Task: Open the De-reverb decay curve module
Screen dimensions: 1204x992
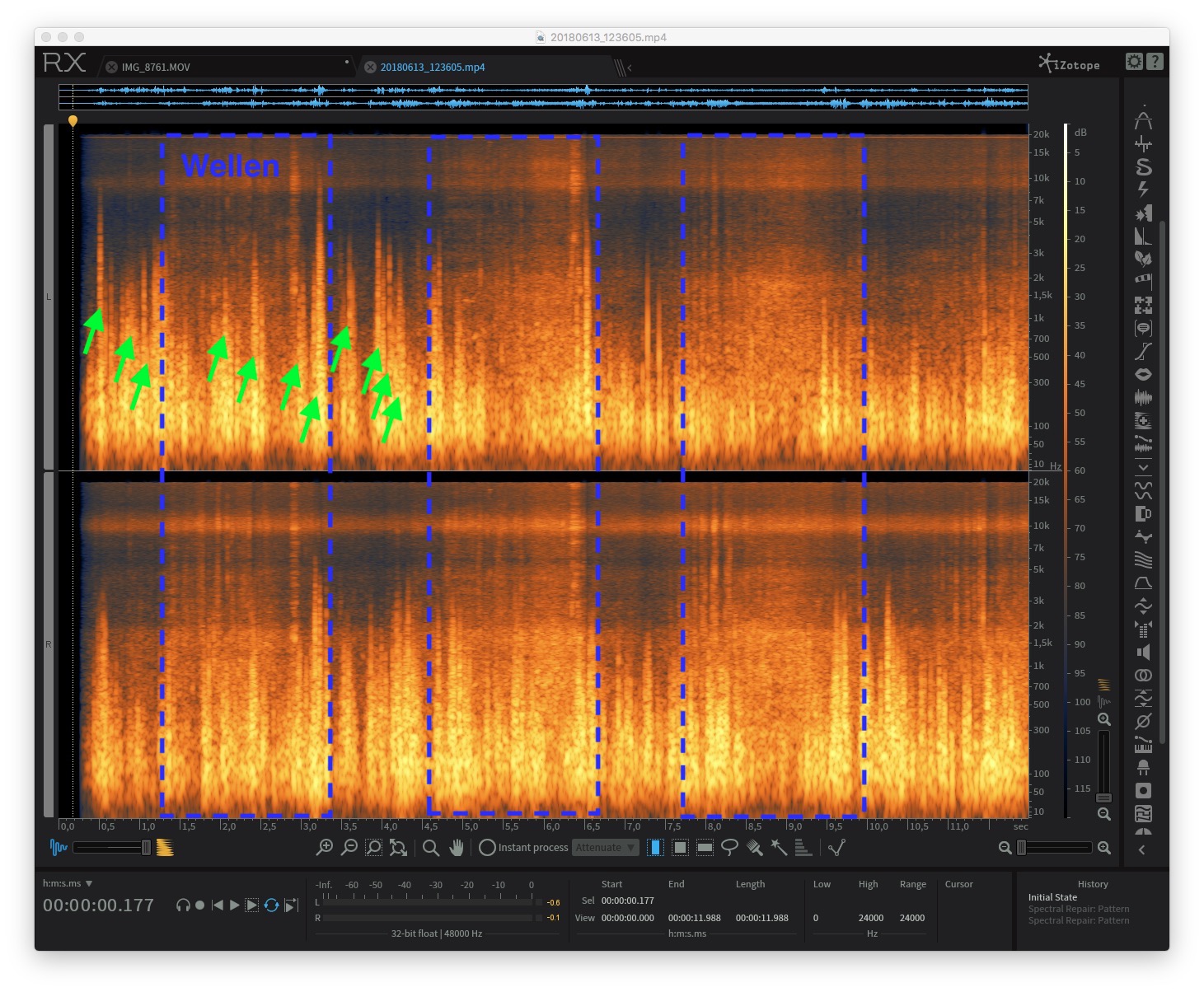Action: [1143, 236]
